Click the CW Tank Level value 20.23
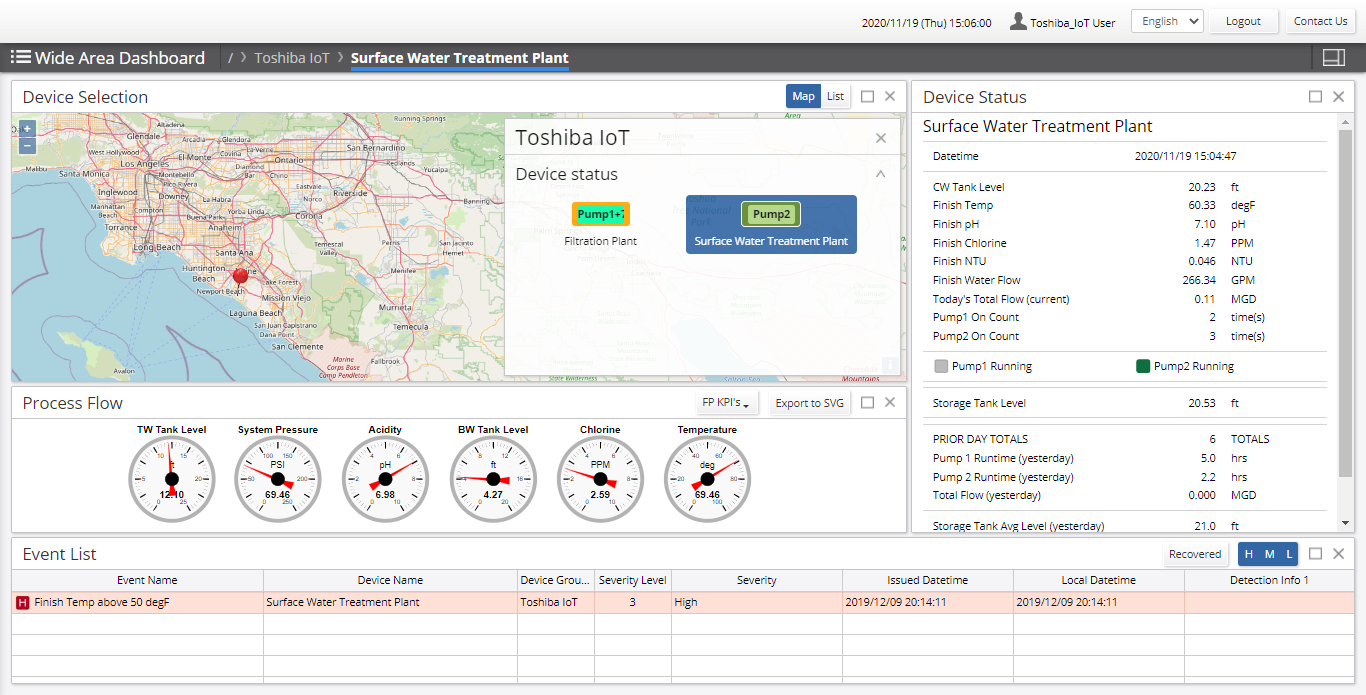This screenshot has width=1366, height=695. [x=1202, y=187]
